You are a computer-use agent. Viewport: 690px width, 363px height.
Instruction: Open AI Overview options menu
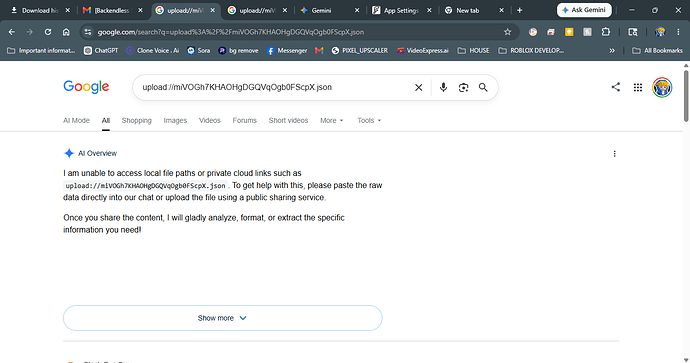point(614,154)
